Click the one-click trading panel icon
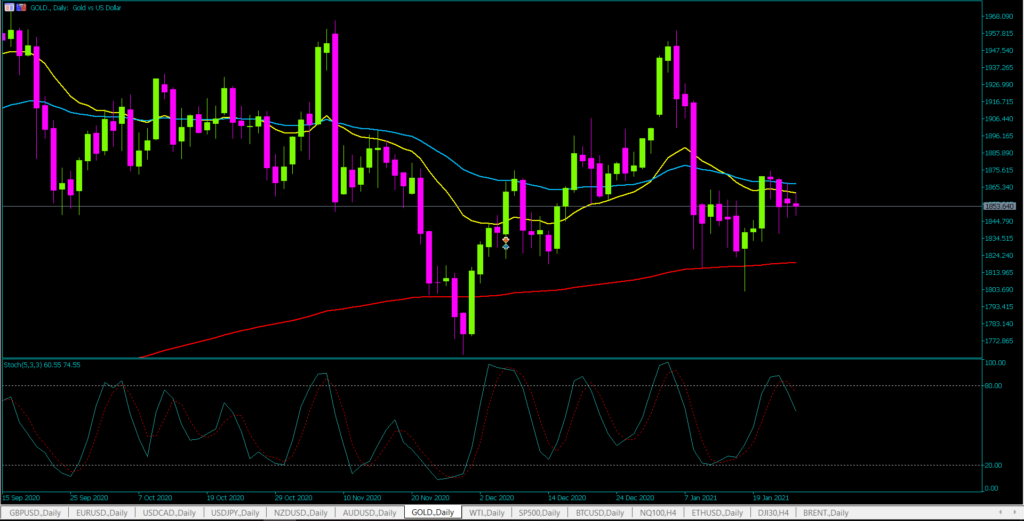Viewport: 1024px width, 521px height. click(7, 8)
